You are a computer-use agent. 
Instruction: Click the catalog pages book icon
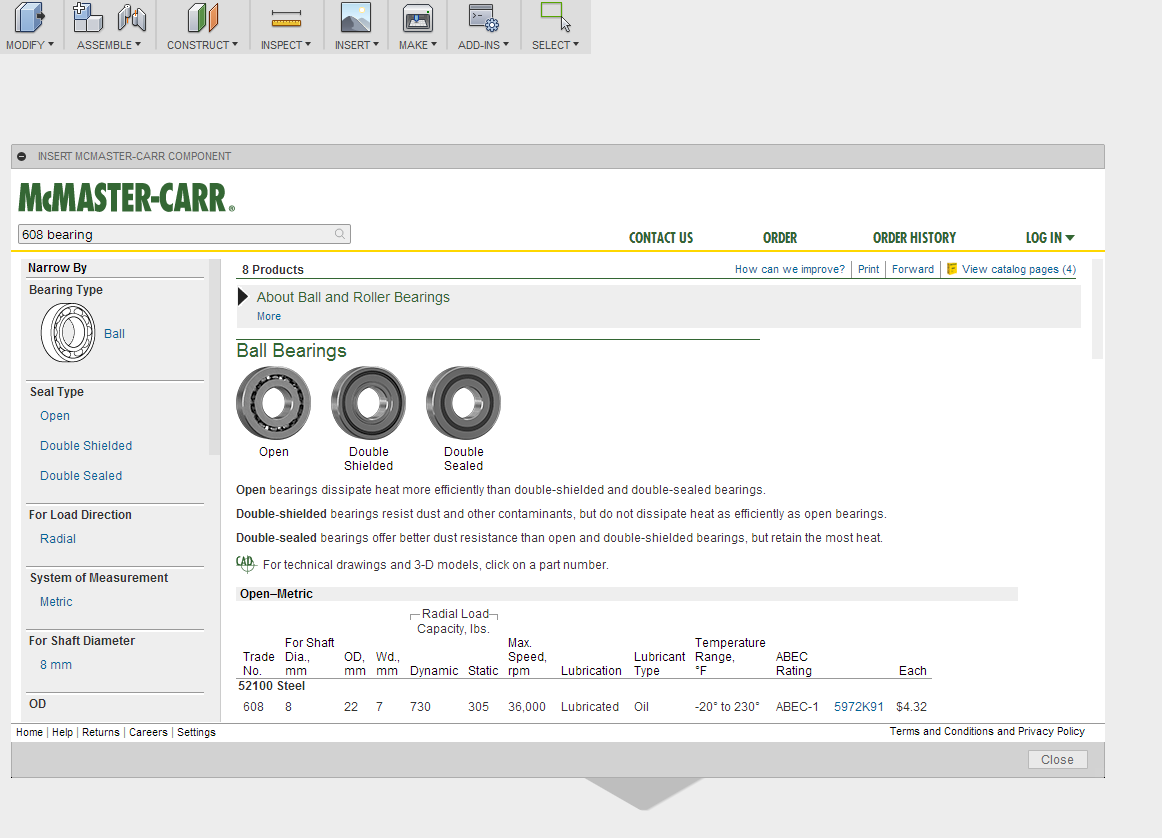952,269
